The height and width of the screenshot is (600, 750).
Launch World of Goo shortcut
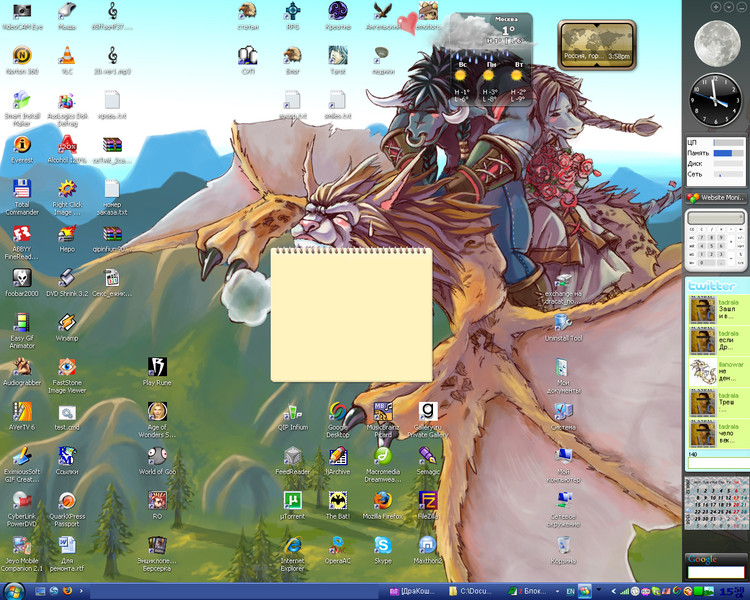coord(157,460)
